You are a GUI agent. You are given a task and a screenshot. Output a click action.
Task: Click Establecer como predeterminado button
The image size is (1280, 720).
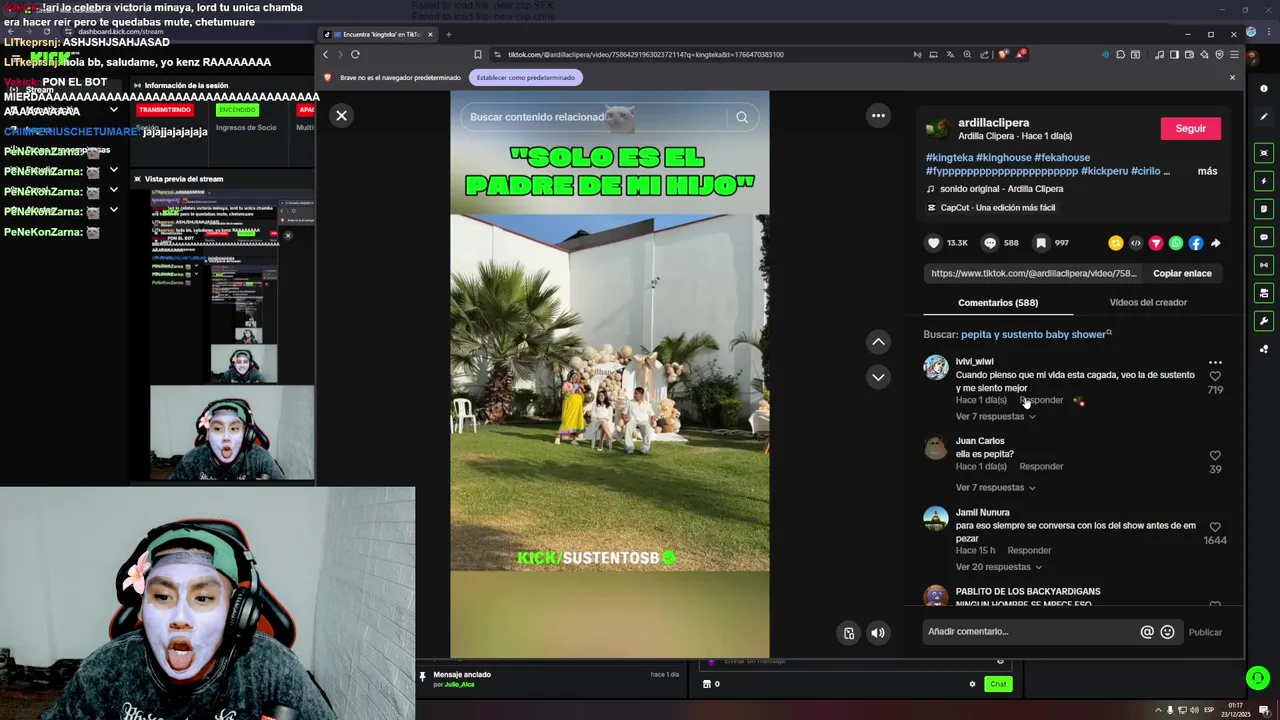tap(526, 77)
